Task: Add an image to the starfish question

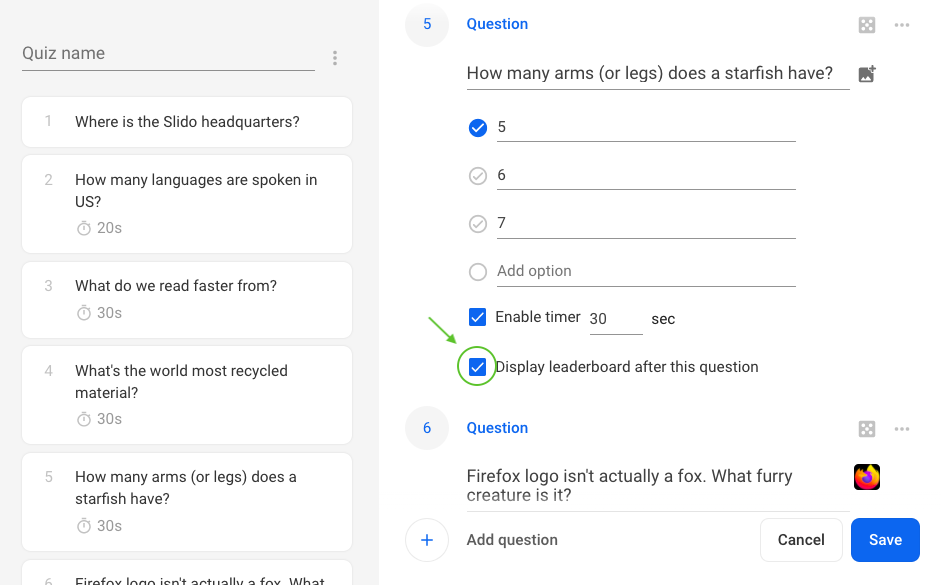Action: pos(867,74)
